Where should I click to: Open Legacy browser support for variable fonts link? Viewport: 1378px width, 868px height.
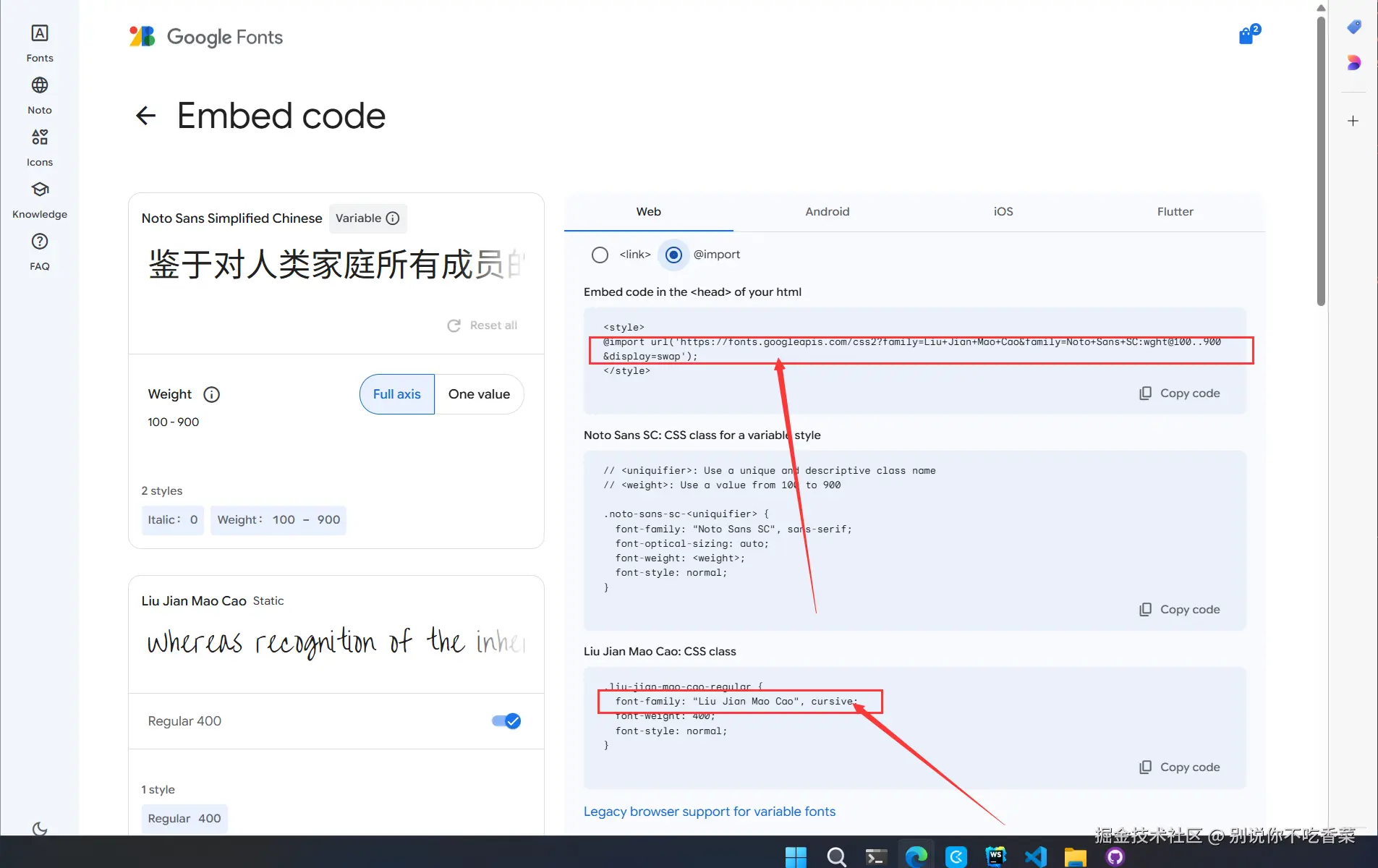[x=710, y=812]
